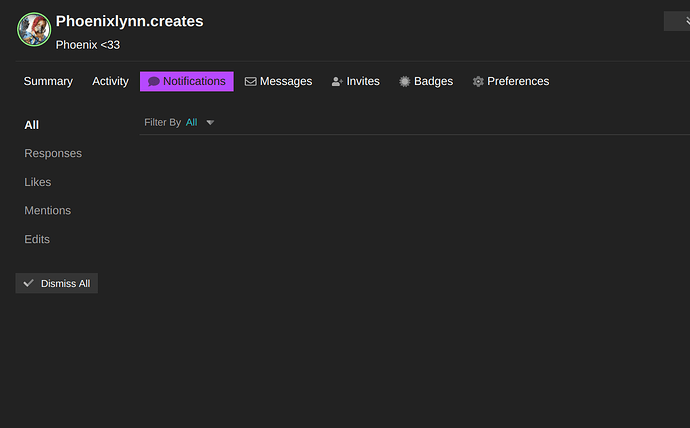The width and height of the screenshot is (690, 428).
Task: Click the Phoenixlynn.creates username heading
Action: pyautogui.click(x=129, y=21)
